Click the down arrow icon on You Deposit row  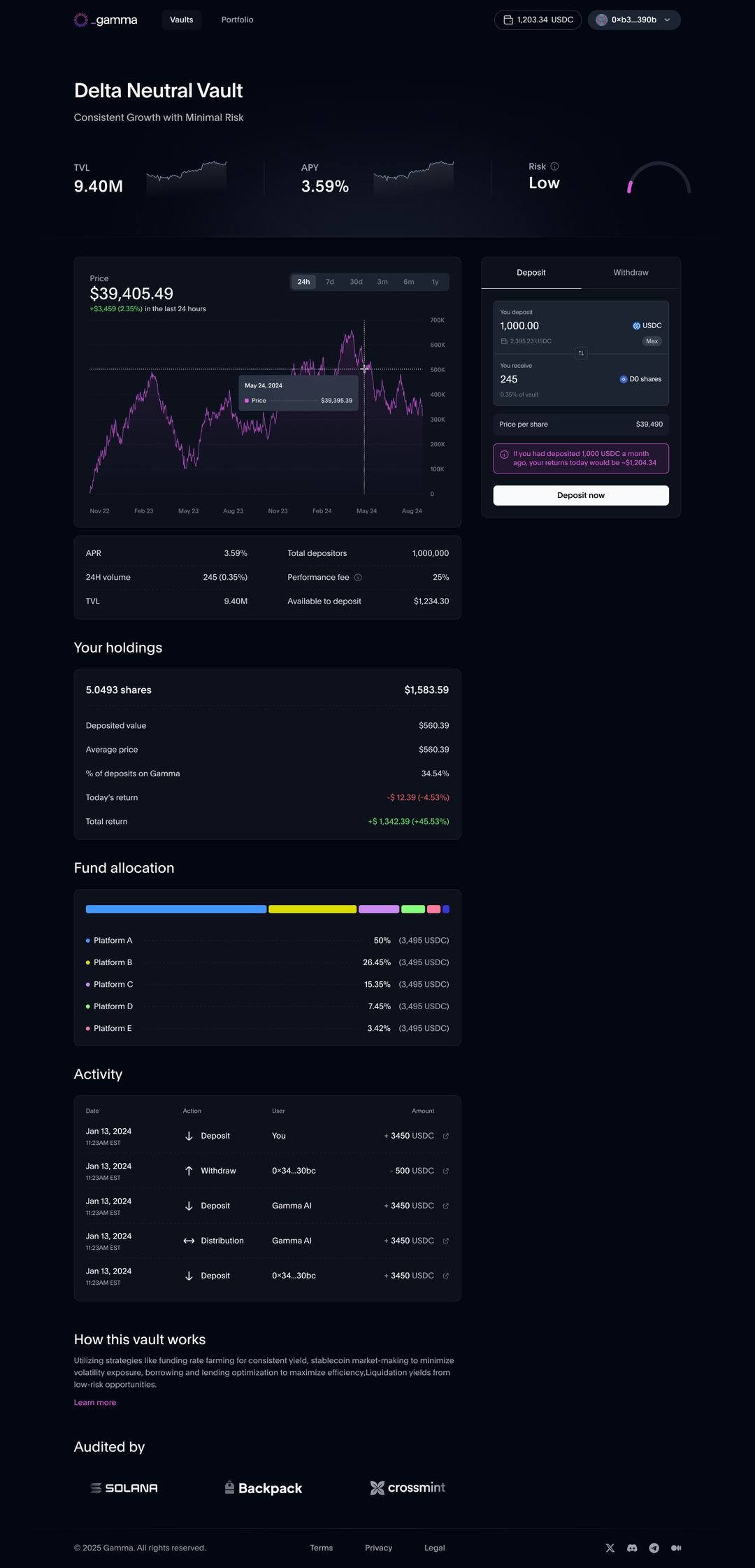coord(189,1136)
